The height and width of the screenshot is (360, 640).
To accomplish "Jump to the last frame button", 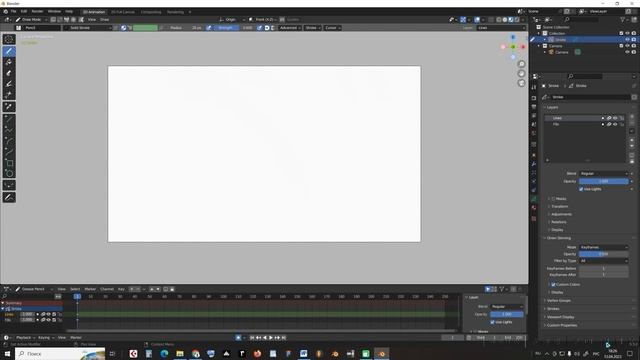I will [x=284, y=338].
